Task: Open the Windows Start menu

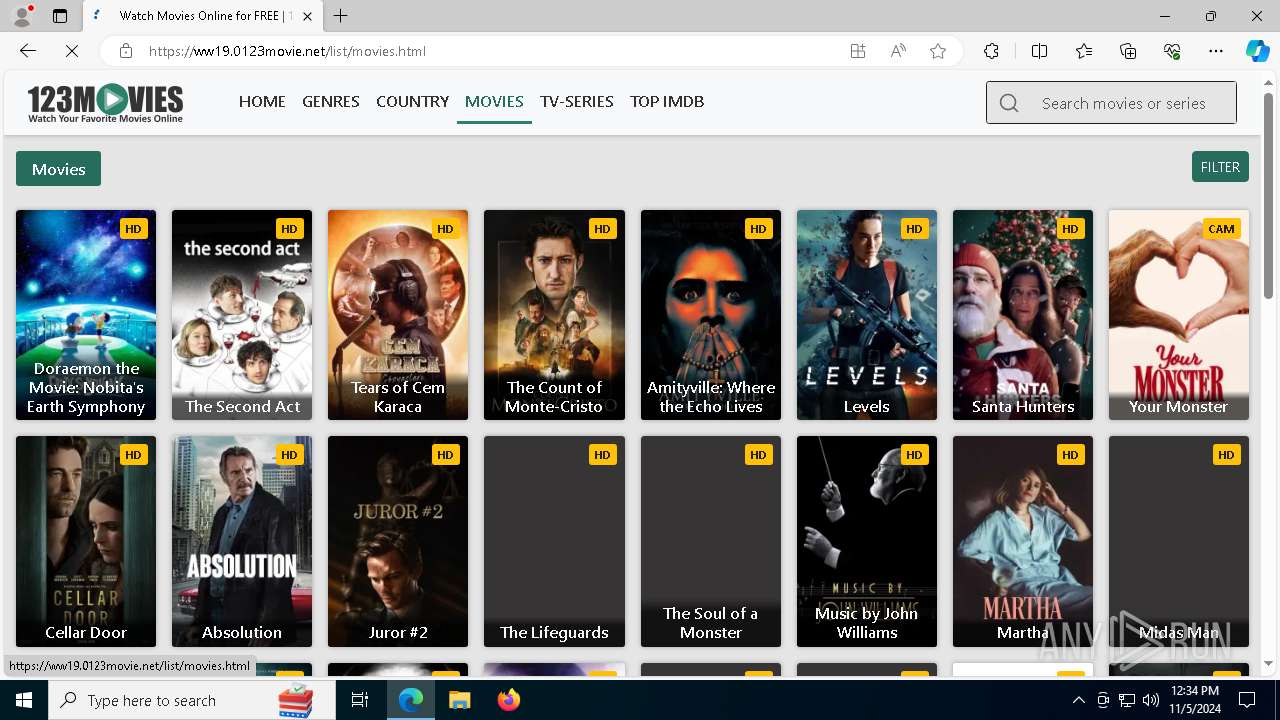Action: [24, 700]
